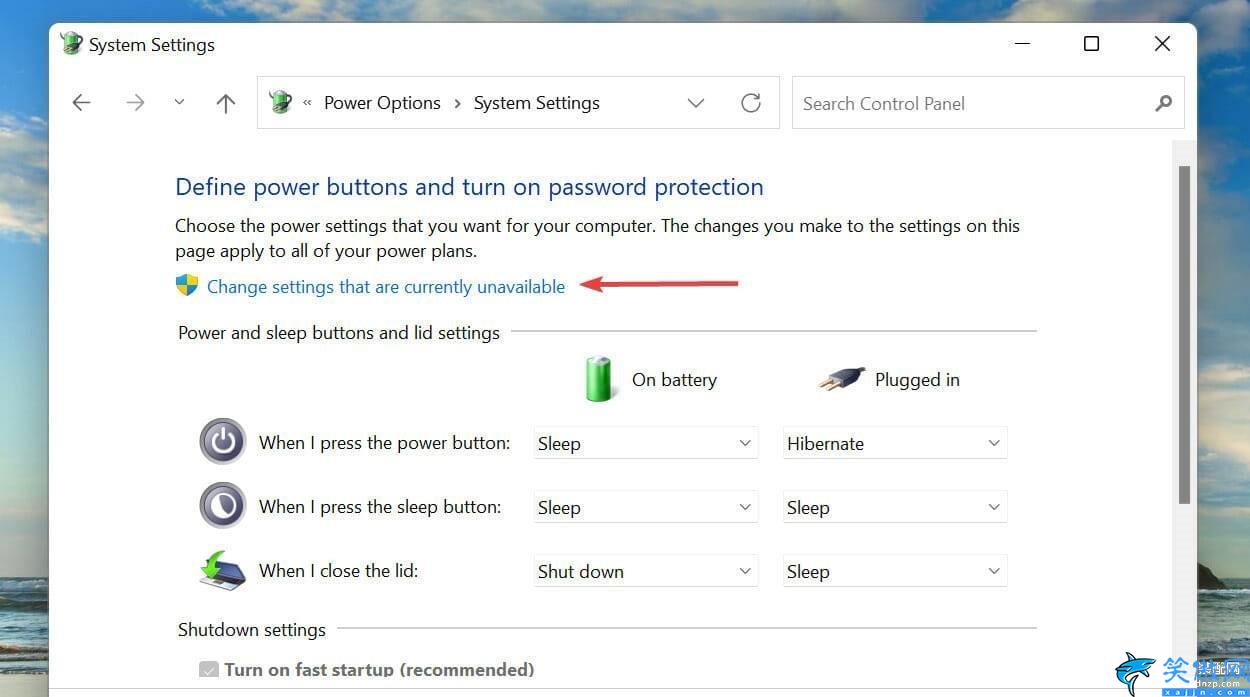Click Power Options in breadcrumb
The width and height of the screenshot is (1250, 697).
(x=382, y=103)
